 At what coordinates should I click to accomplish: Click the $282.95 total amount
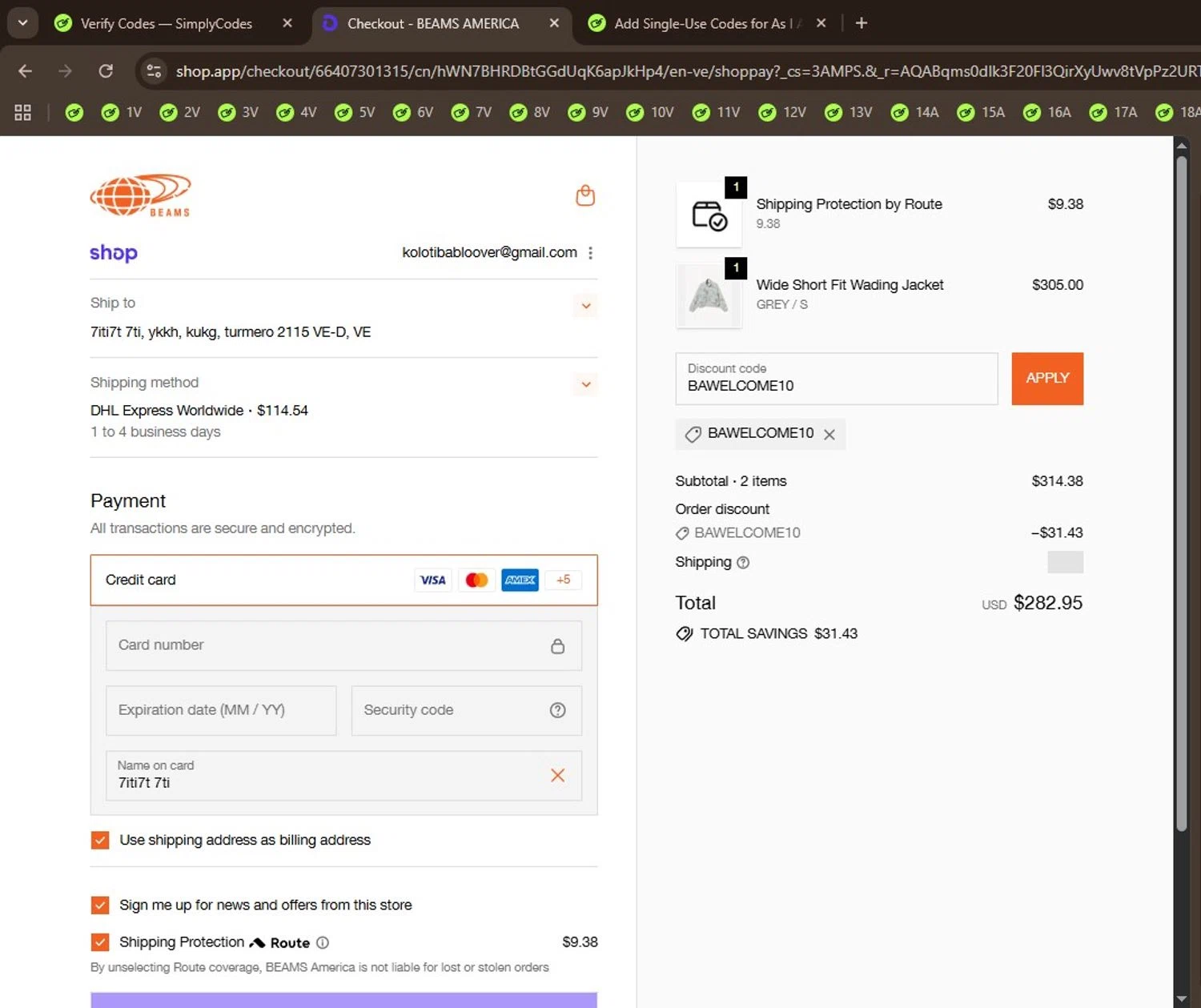[1048, 603]
